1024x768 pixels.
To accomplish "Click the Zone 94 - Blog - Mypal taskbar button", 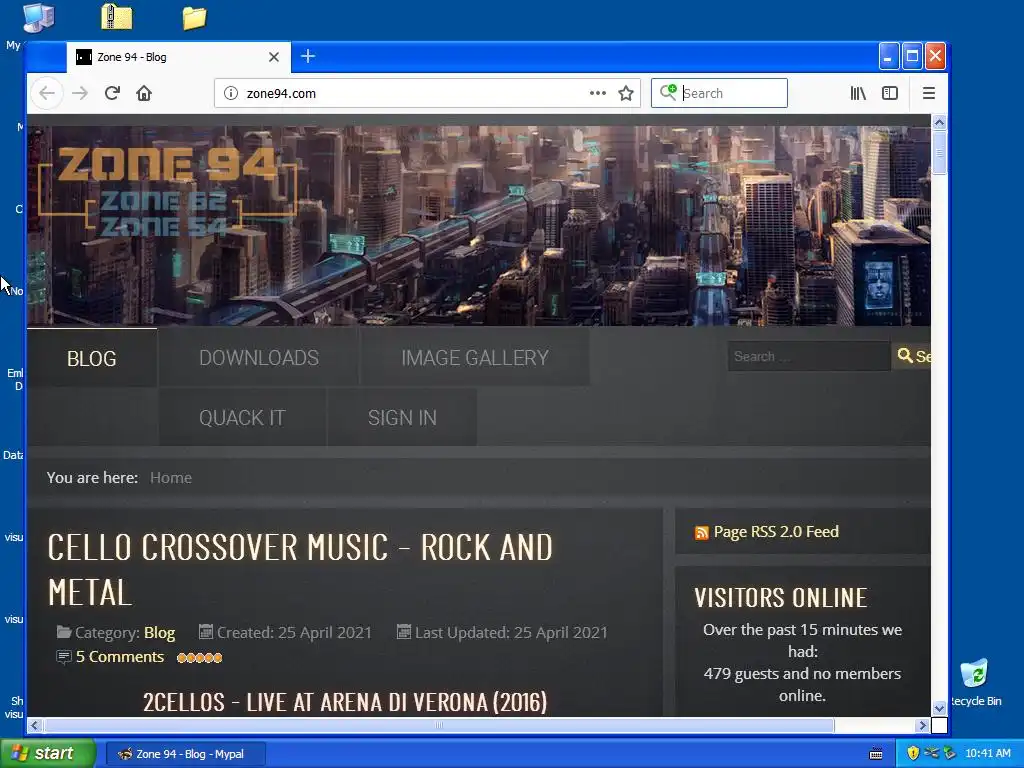I will tap(185, 754).
